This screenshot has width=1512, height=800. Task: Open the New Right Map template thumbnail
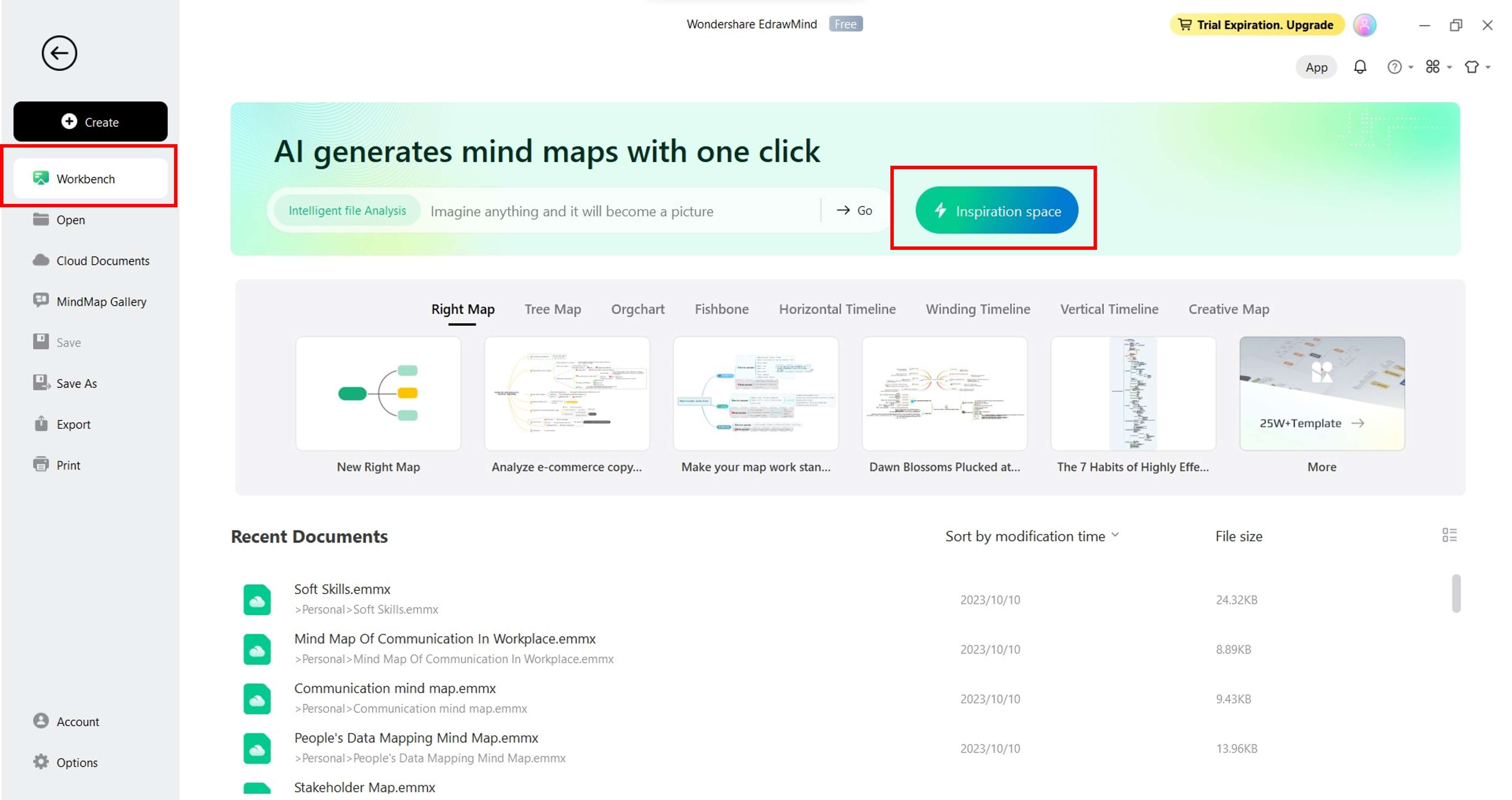pos(378,393)
